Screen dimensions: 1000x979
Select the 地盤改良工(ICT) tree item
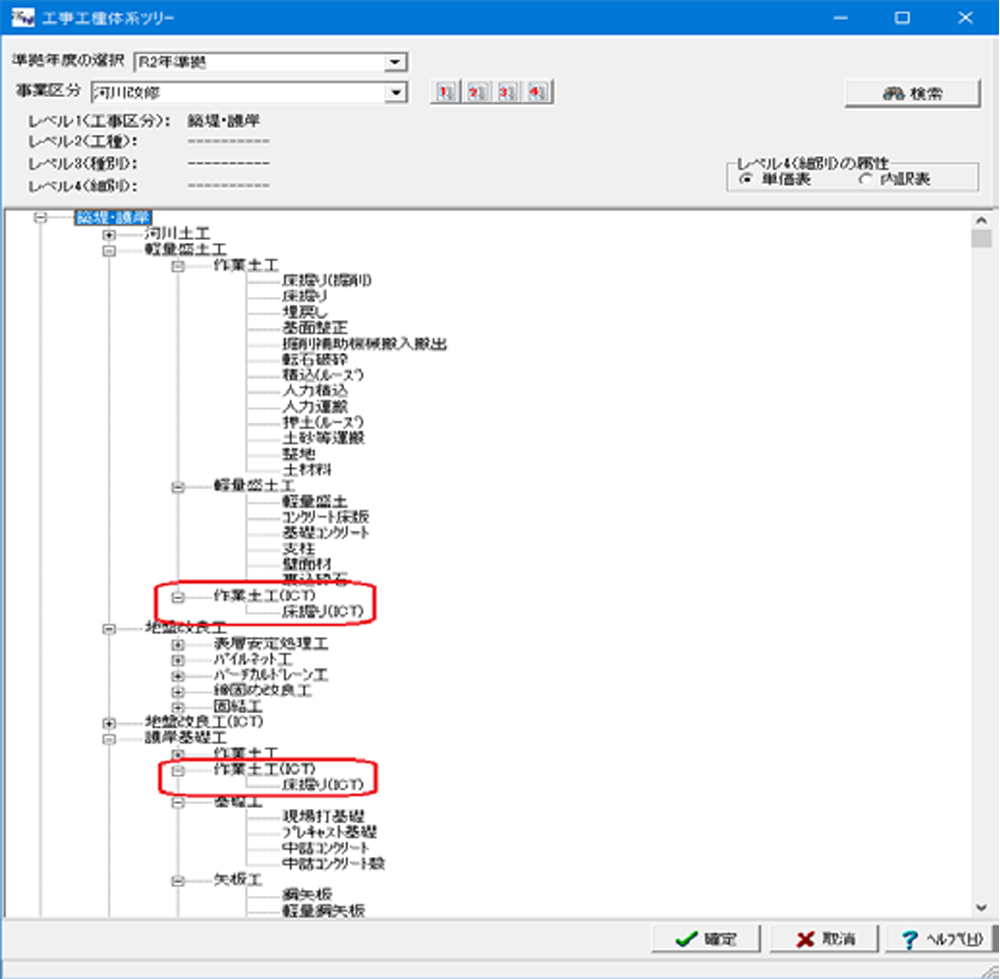point(204,723)
